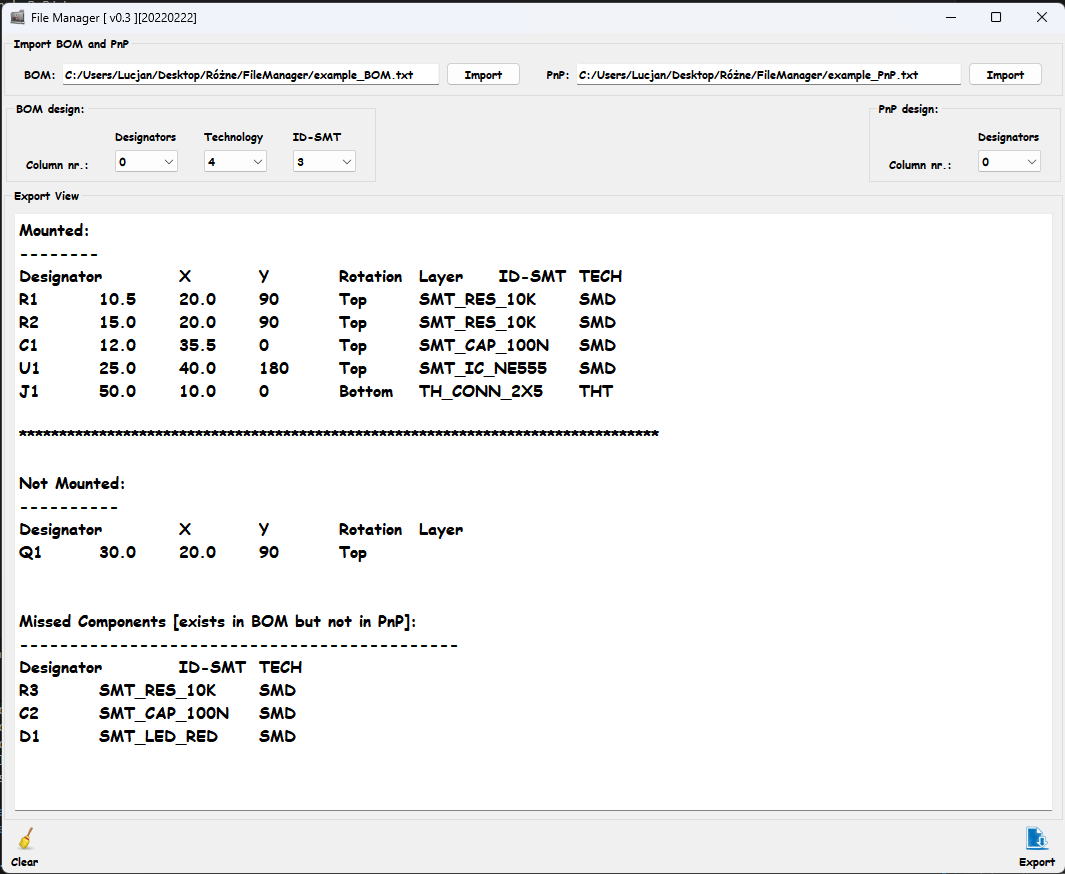Open BOM Designators column dropdown

146,162
